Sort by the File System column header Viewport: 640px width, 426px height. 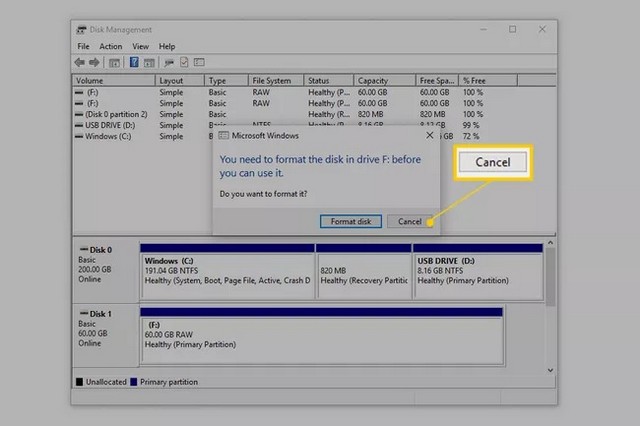tap(276, 80)
